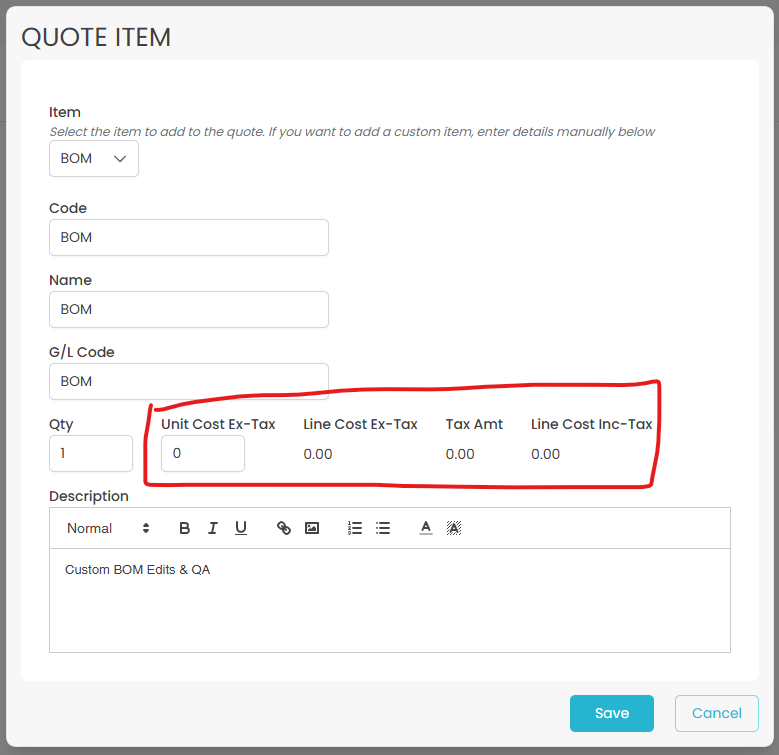The image size is (779, 755).
Task: Open the text background highlight picker
Action: 454,528
